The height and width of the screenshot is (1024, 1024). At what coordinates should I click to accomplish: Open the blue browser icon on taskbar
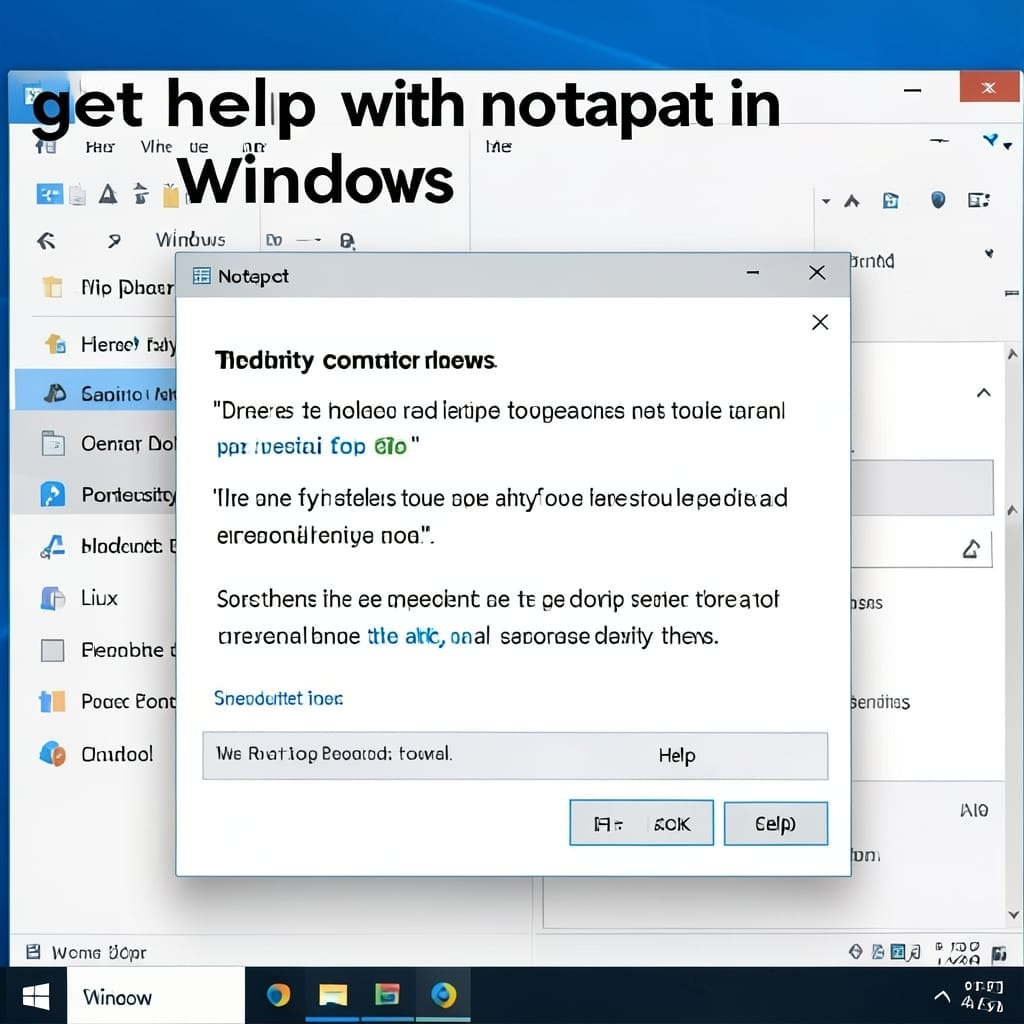click(443, 995)
